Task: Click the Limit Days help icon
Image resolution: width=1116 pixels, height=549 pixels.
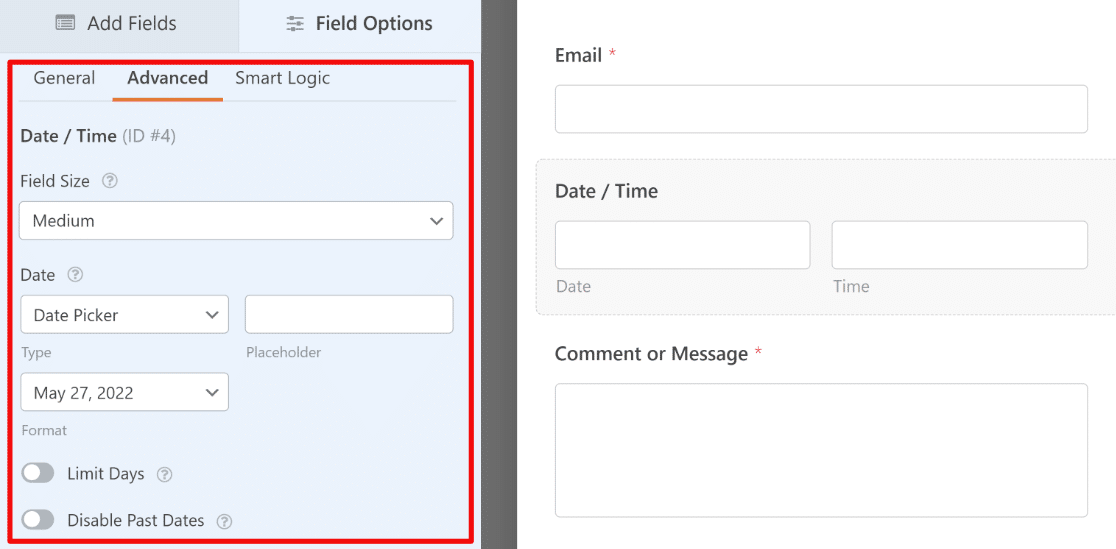Action: [x=164, y=474]
